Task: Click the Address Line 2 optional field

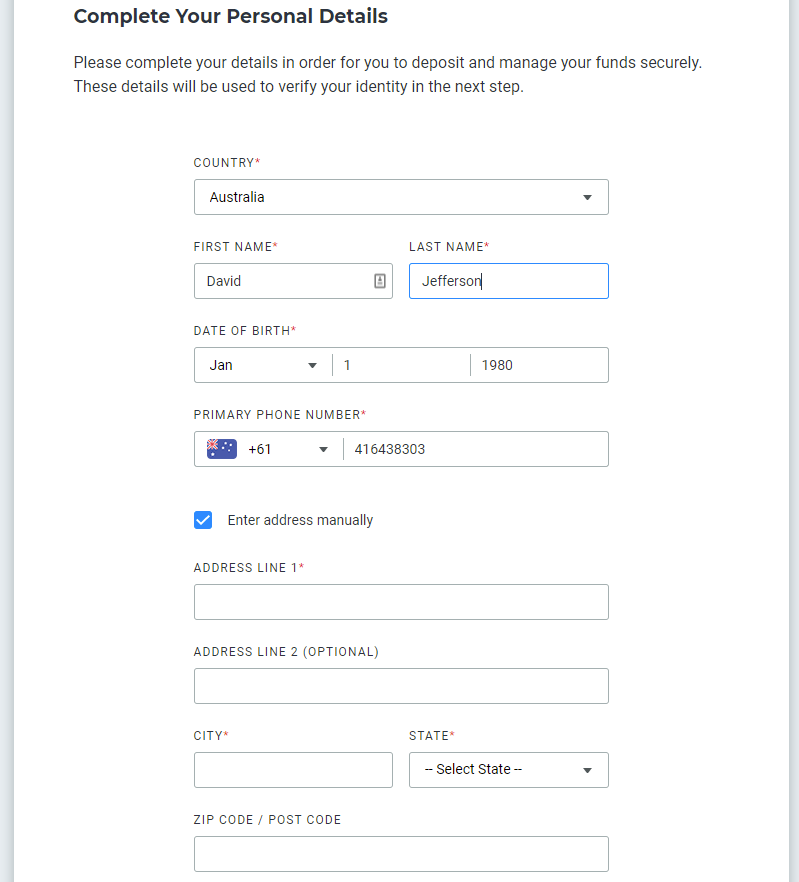Action: [x=401, y=686]
